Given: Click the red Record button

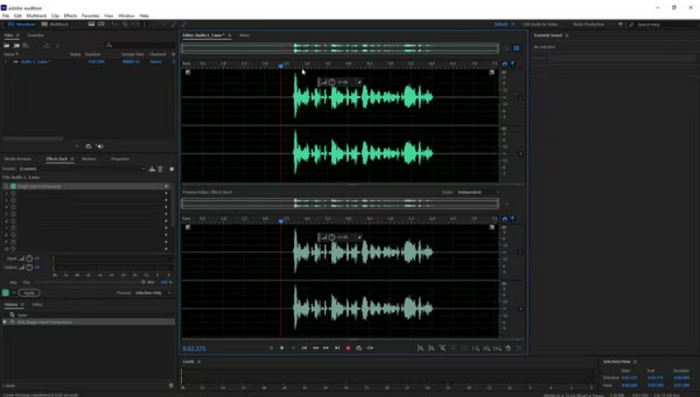Looking at the screenshot, I should point(348,348).
